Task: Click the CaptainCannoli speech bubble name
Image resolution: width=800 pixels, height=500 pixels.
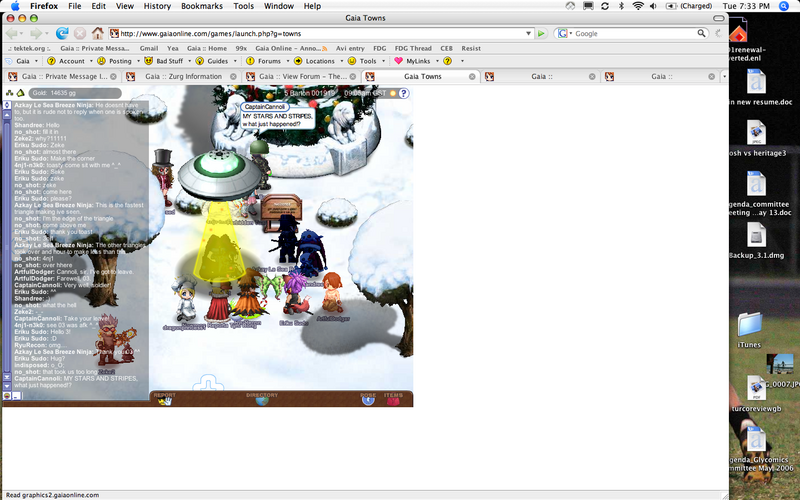Action: (x=265, y=107)
